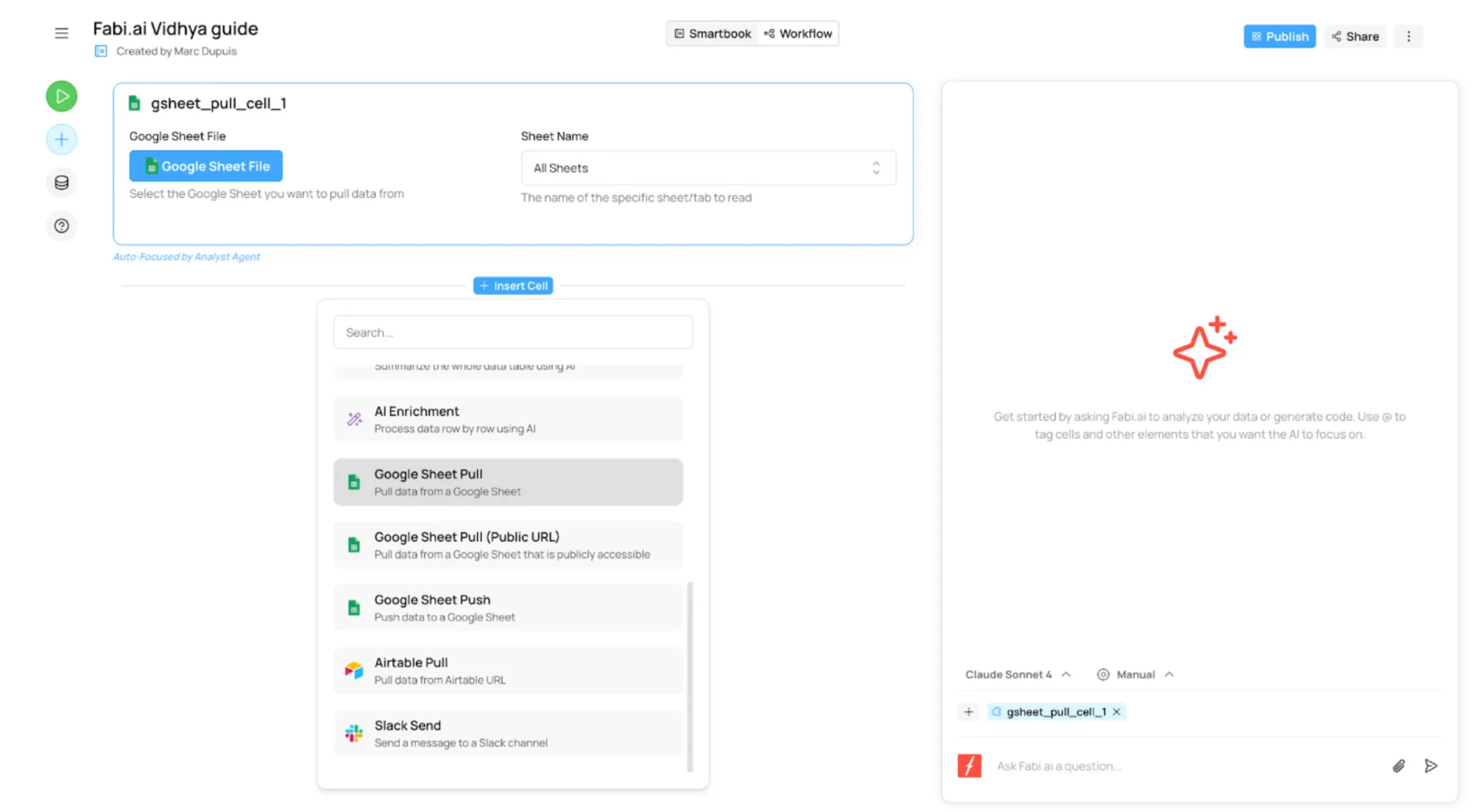1472x812 pixels.
Task: Select AI Enrichment cell type
Action: [508, 419]
